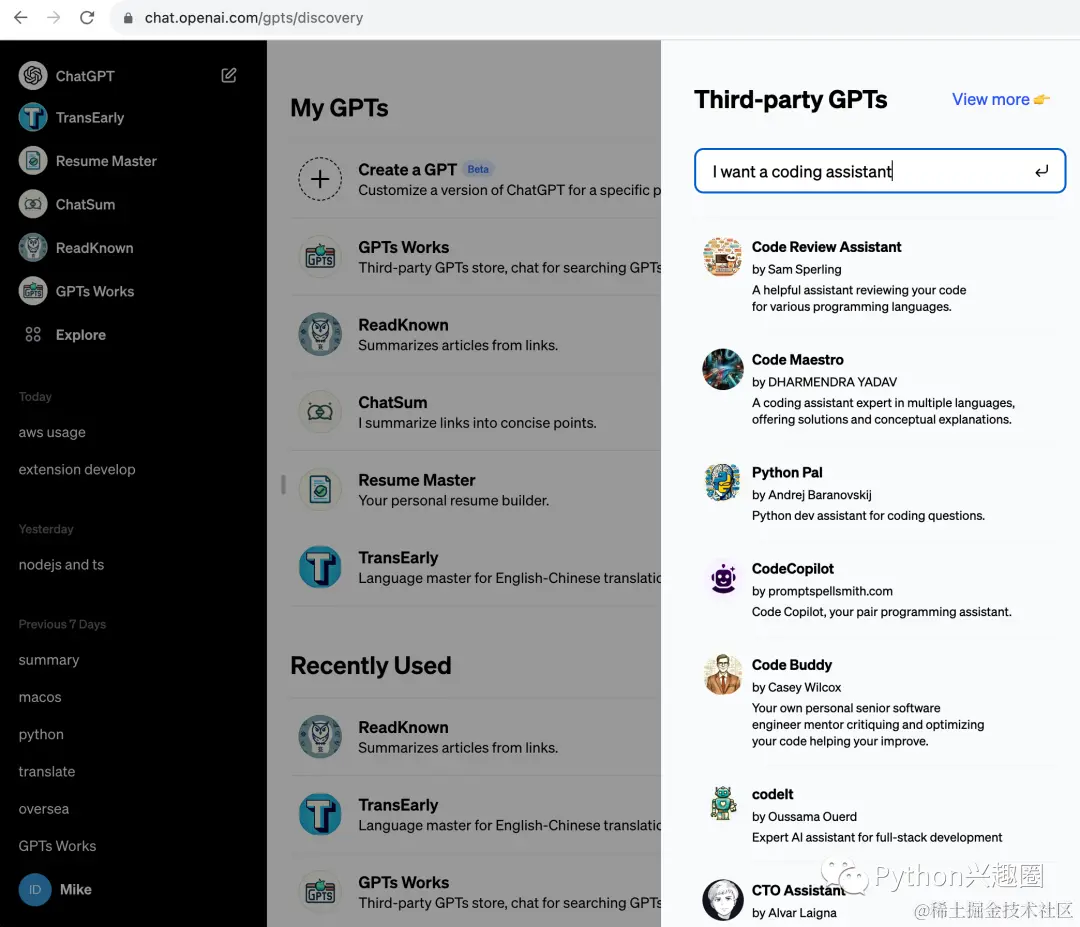Click ReadKnown icon under Recently Used
The image size is (1080, 927).
(320, 737)
